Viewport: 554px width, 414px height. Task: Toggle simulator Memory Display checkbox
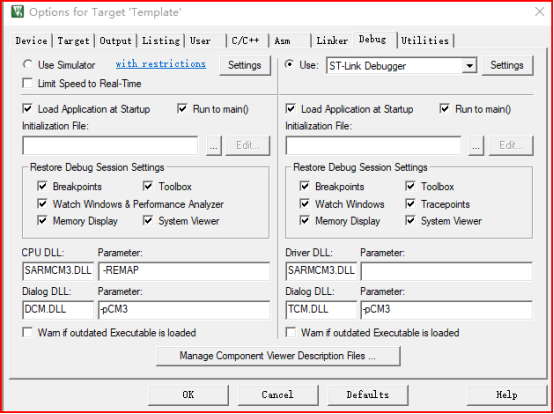(x=42, y=221)
